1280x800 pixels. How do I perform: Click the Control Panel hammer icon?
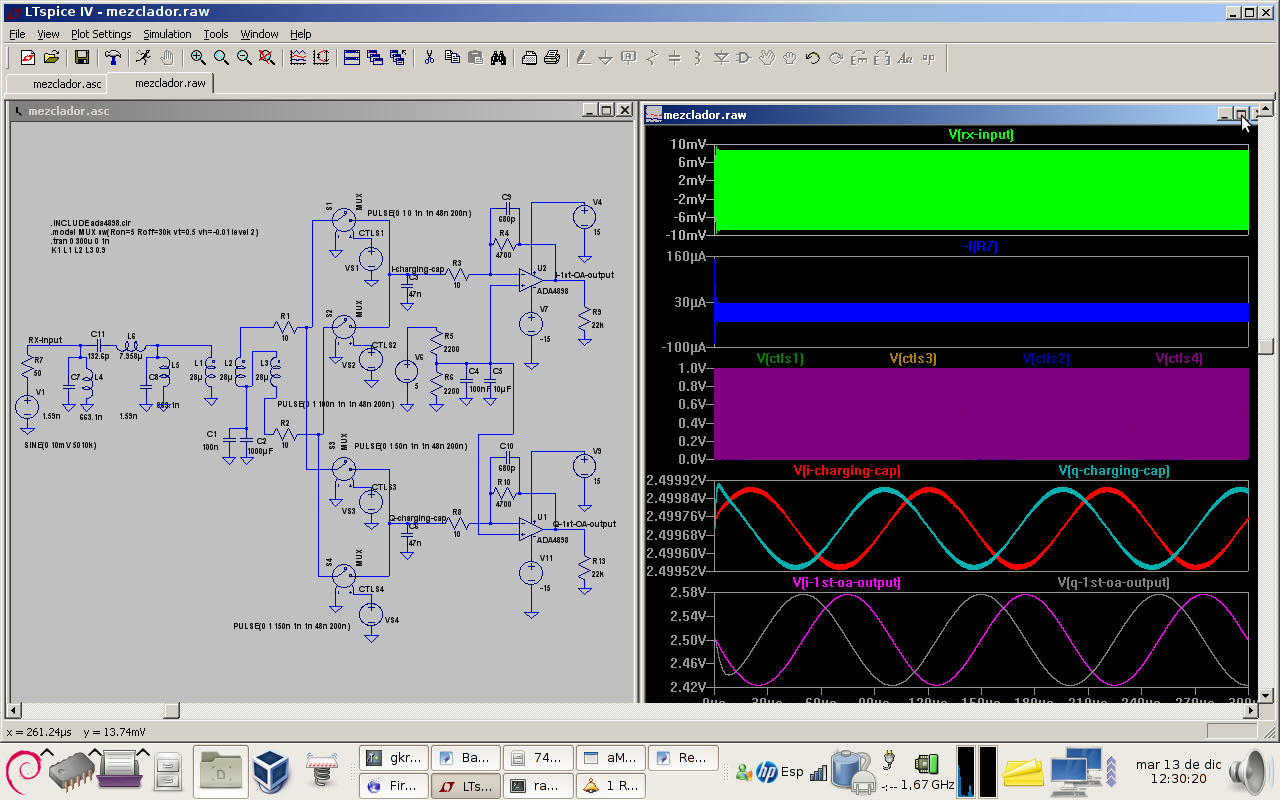[113, 58]
